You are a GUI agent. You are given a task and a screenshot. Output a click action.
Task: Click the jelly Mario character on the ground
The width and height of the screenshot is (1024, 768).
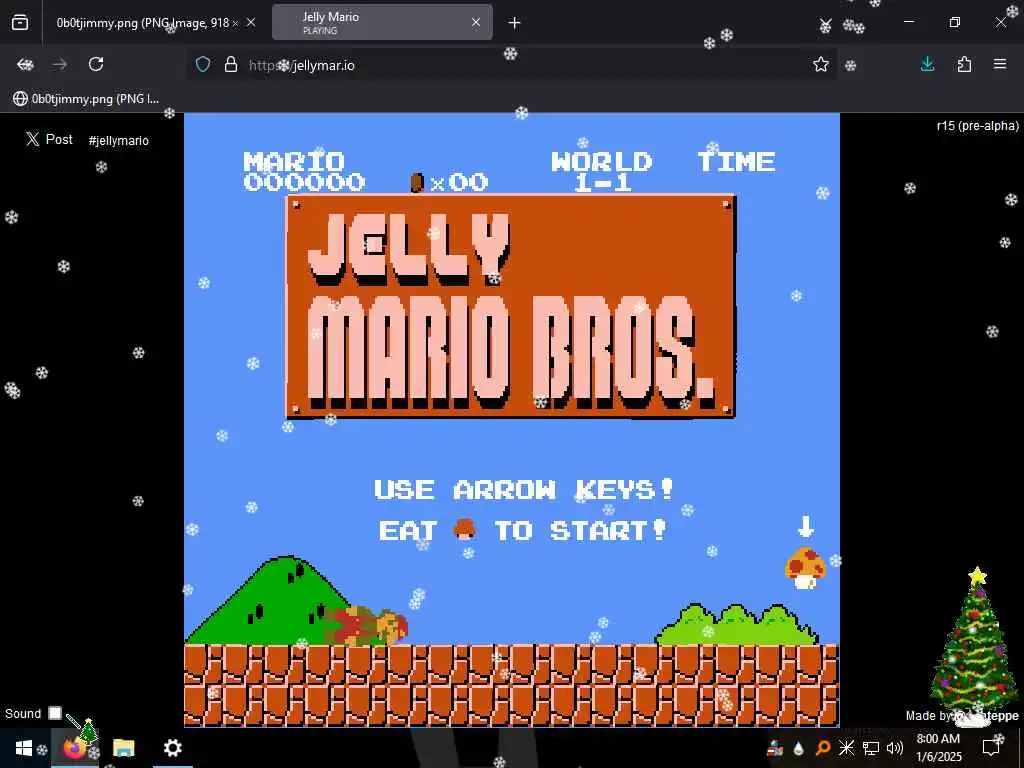tap(368, 625)
